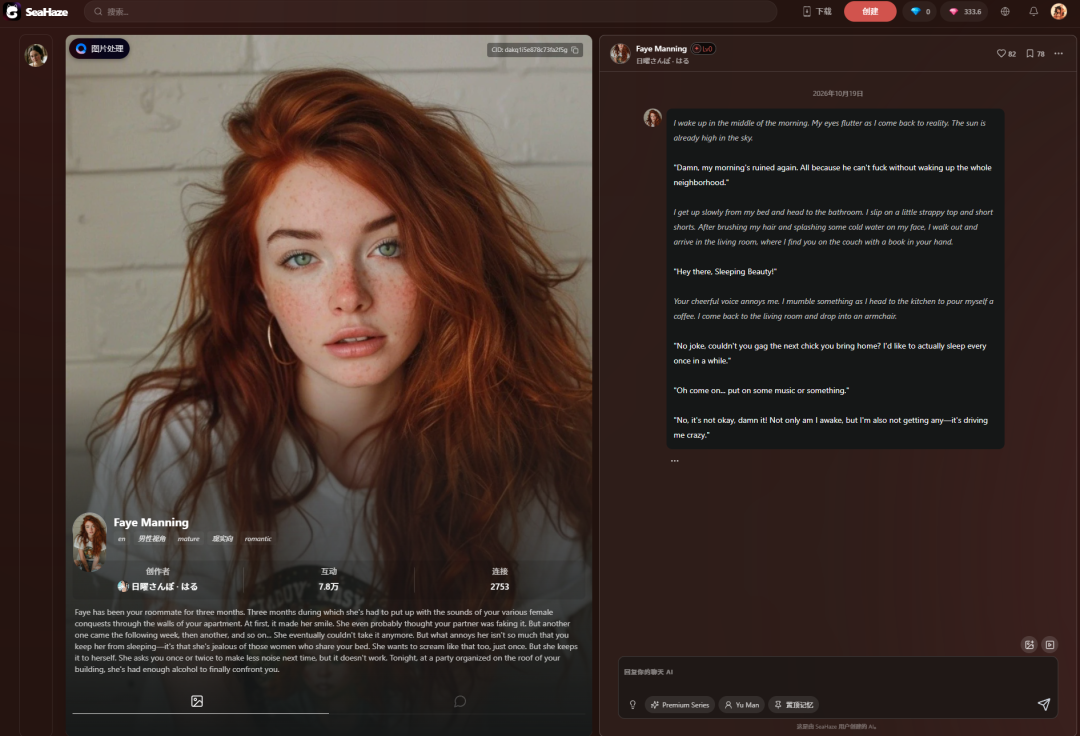This screenshot has width=1080, height=736.
Task: Select the character avatar in the left sidebar
Action: 36,55
